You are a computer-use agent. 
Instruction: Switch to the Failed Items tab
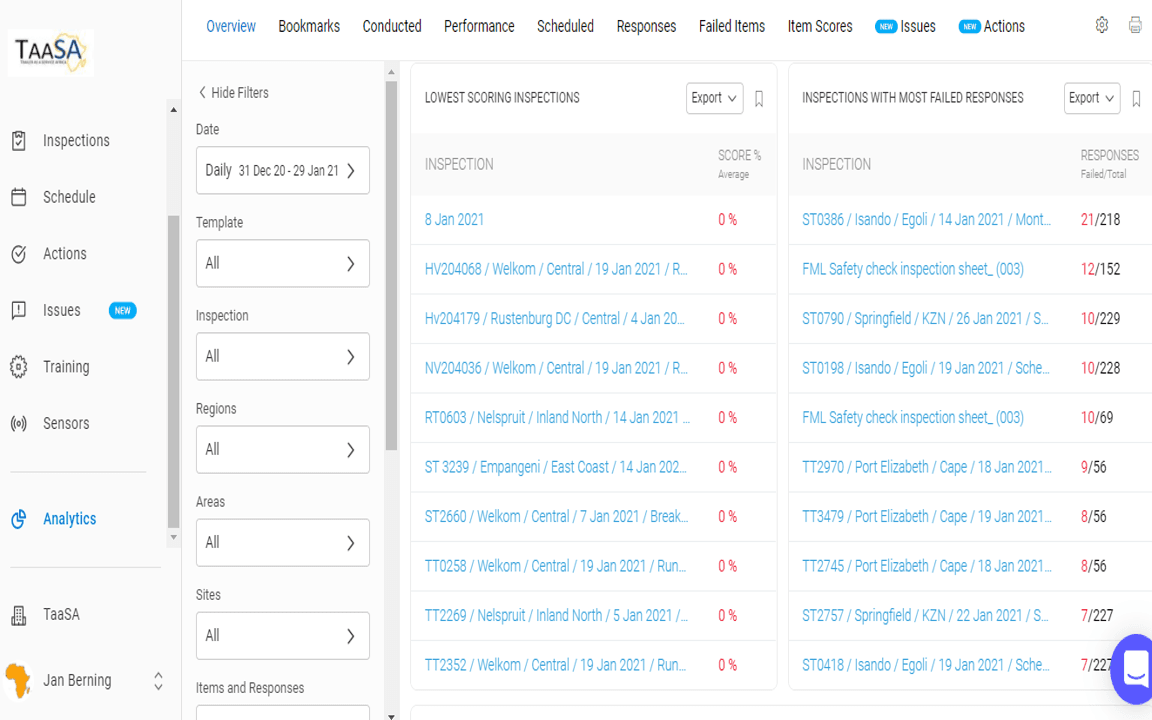(731, 26)
